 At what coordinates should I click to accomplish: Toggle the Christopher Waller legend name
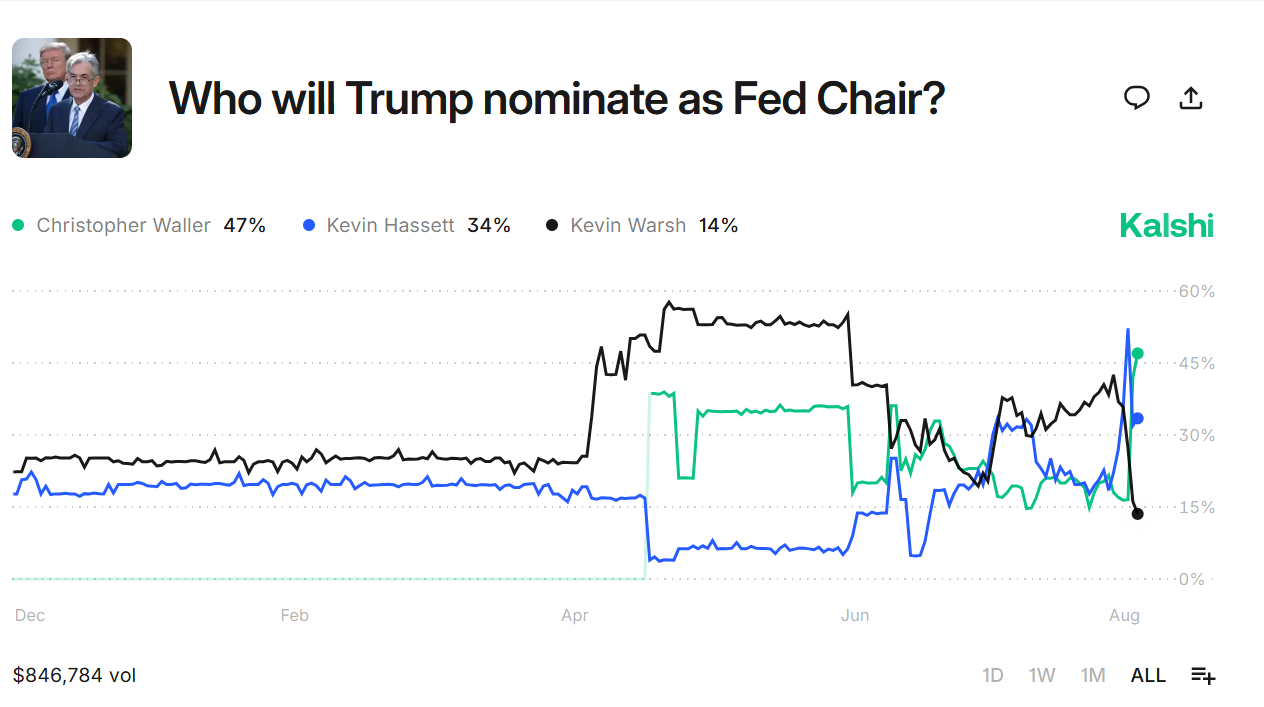123,226
